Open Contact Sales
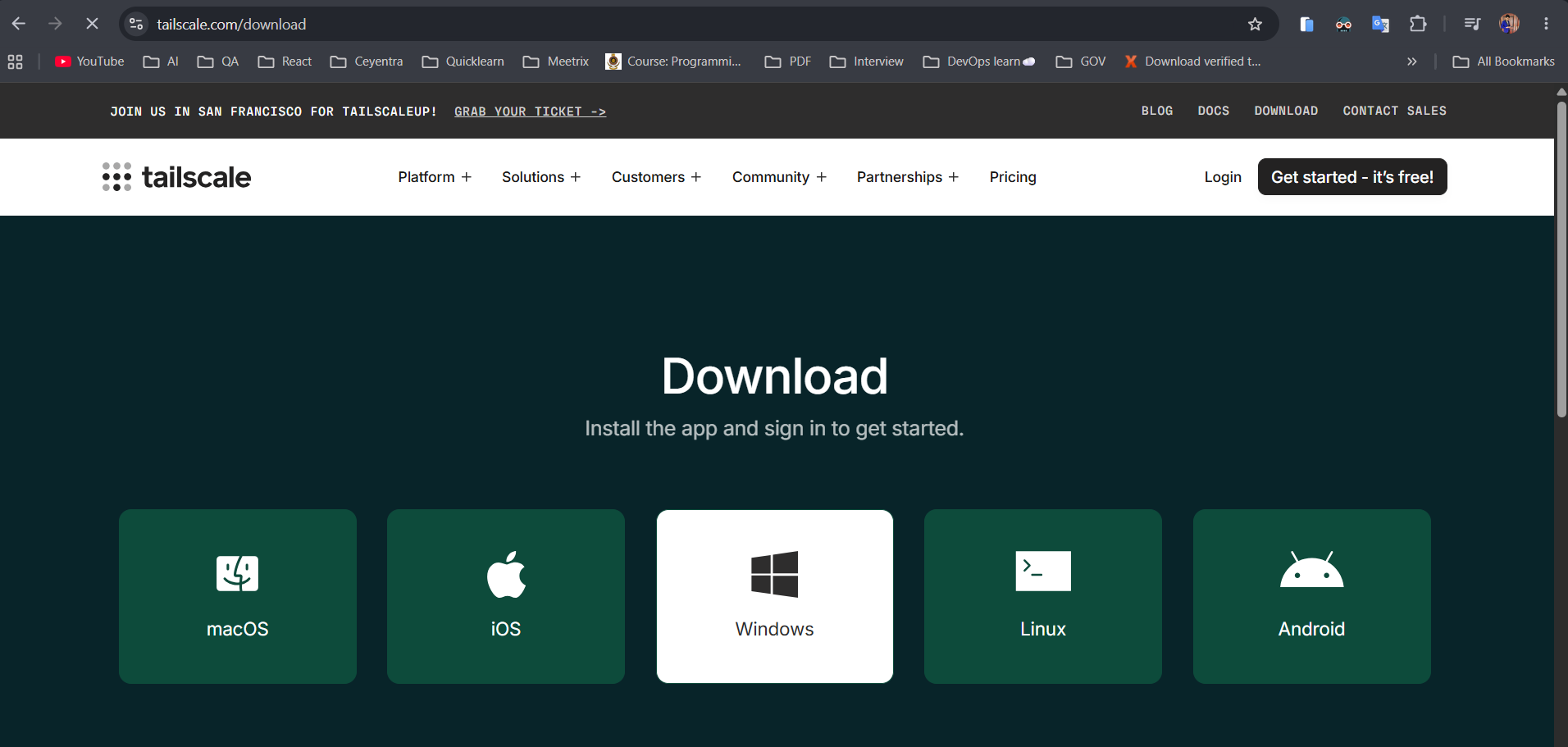This screenshot has width=1568, height=747. coord(1394,111)
